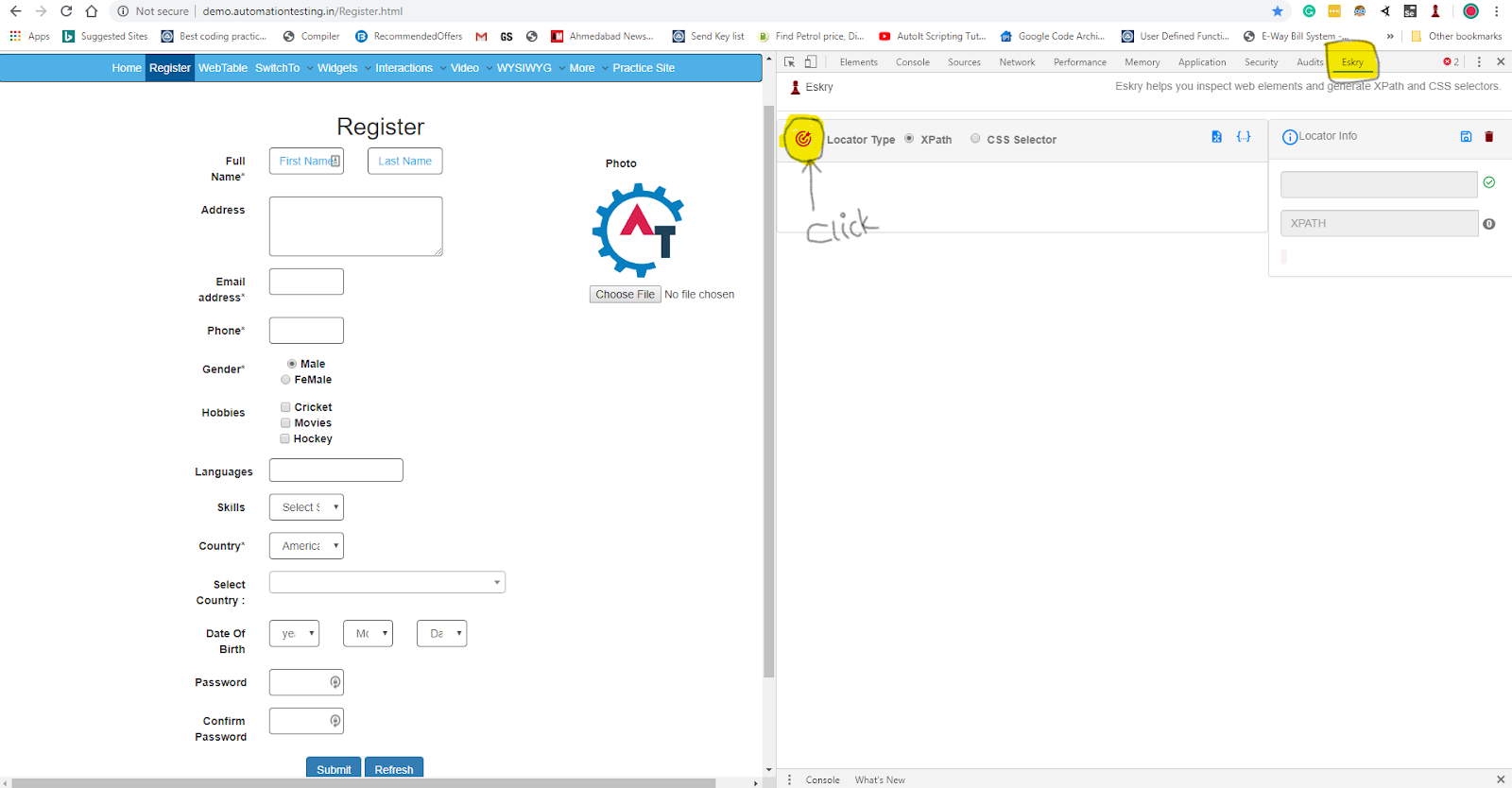
Task: Switch to the Network DevTools tab
Action: point(1017,62)
